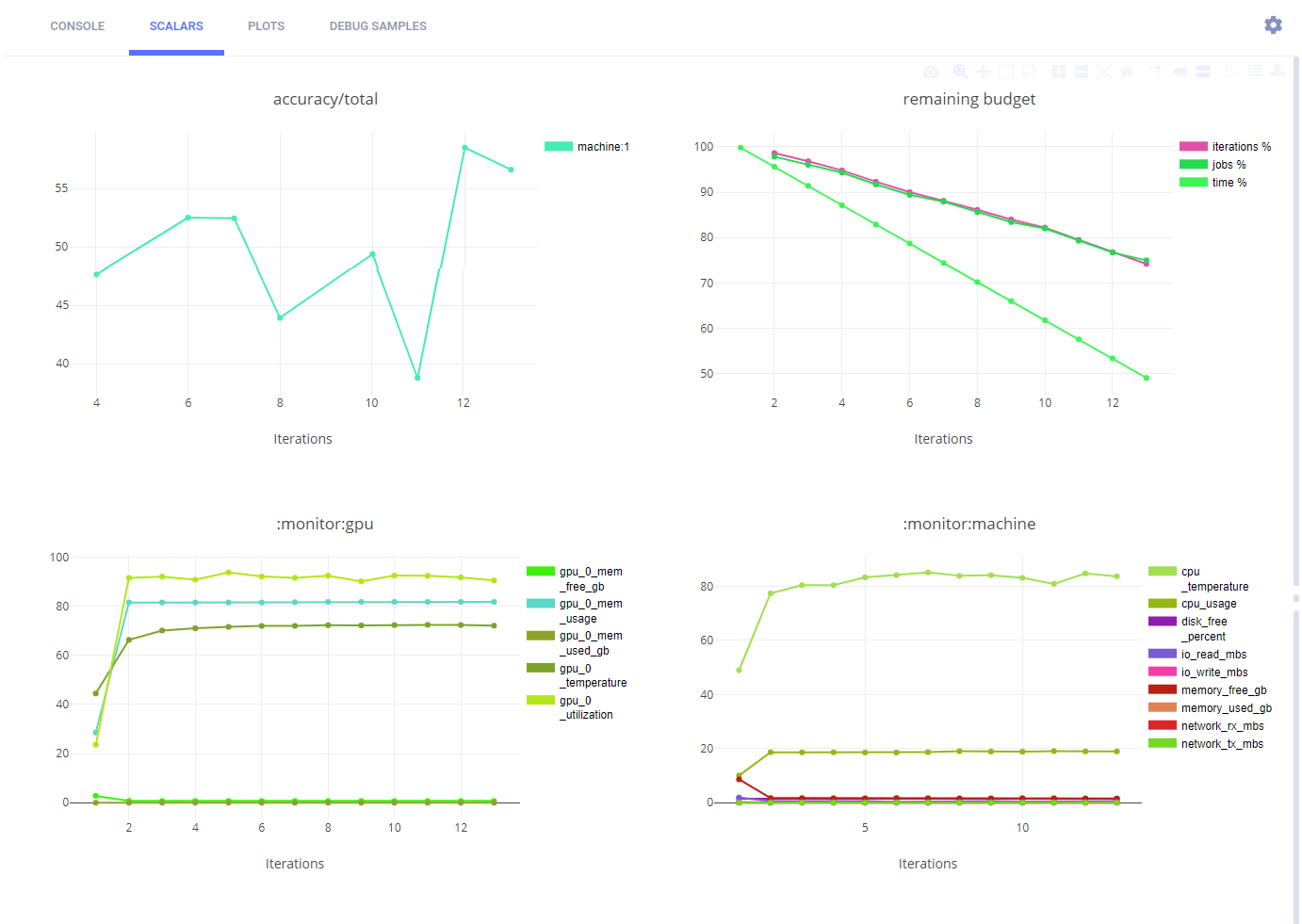This screenshot has height=924, width=1302.
Task: Download plot as PNG camera icon
Action: tap(931, 72)
